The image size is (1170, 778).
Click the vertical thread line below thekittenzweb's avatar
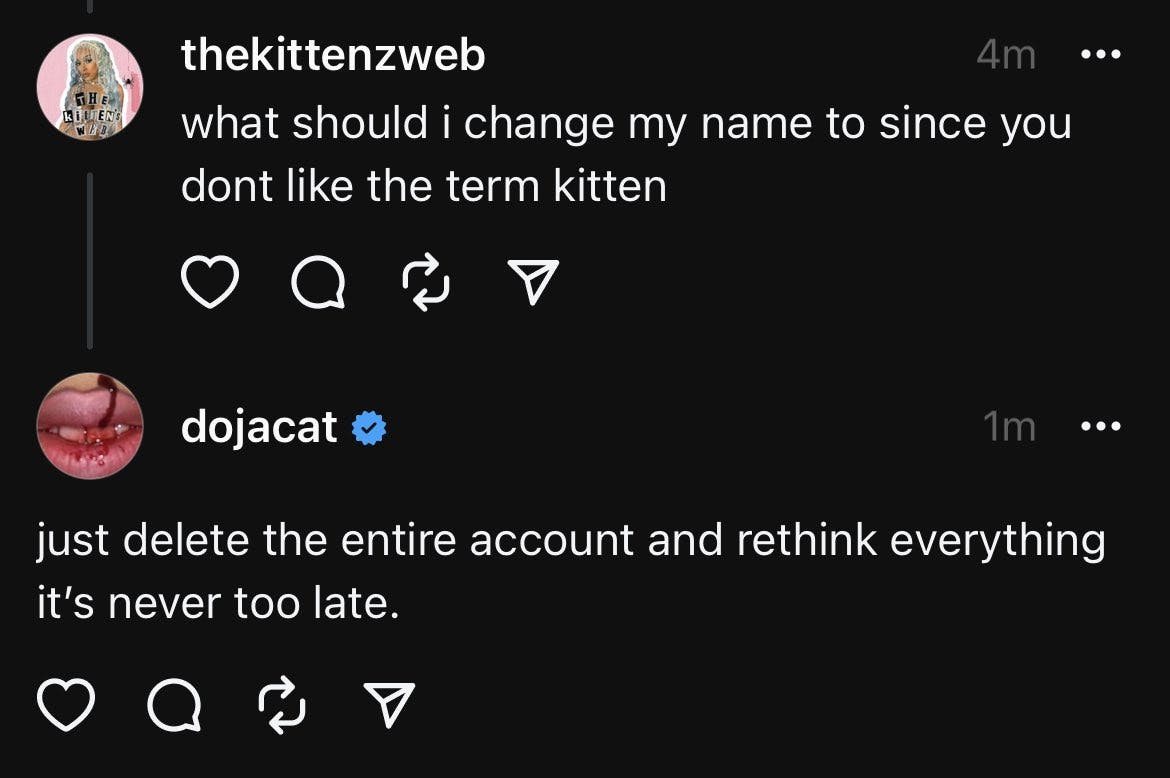(x=90, y=260)
